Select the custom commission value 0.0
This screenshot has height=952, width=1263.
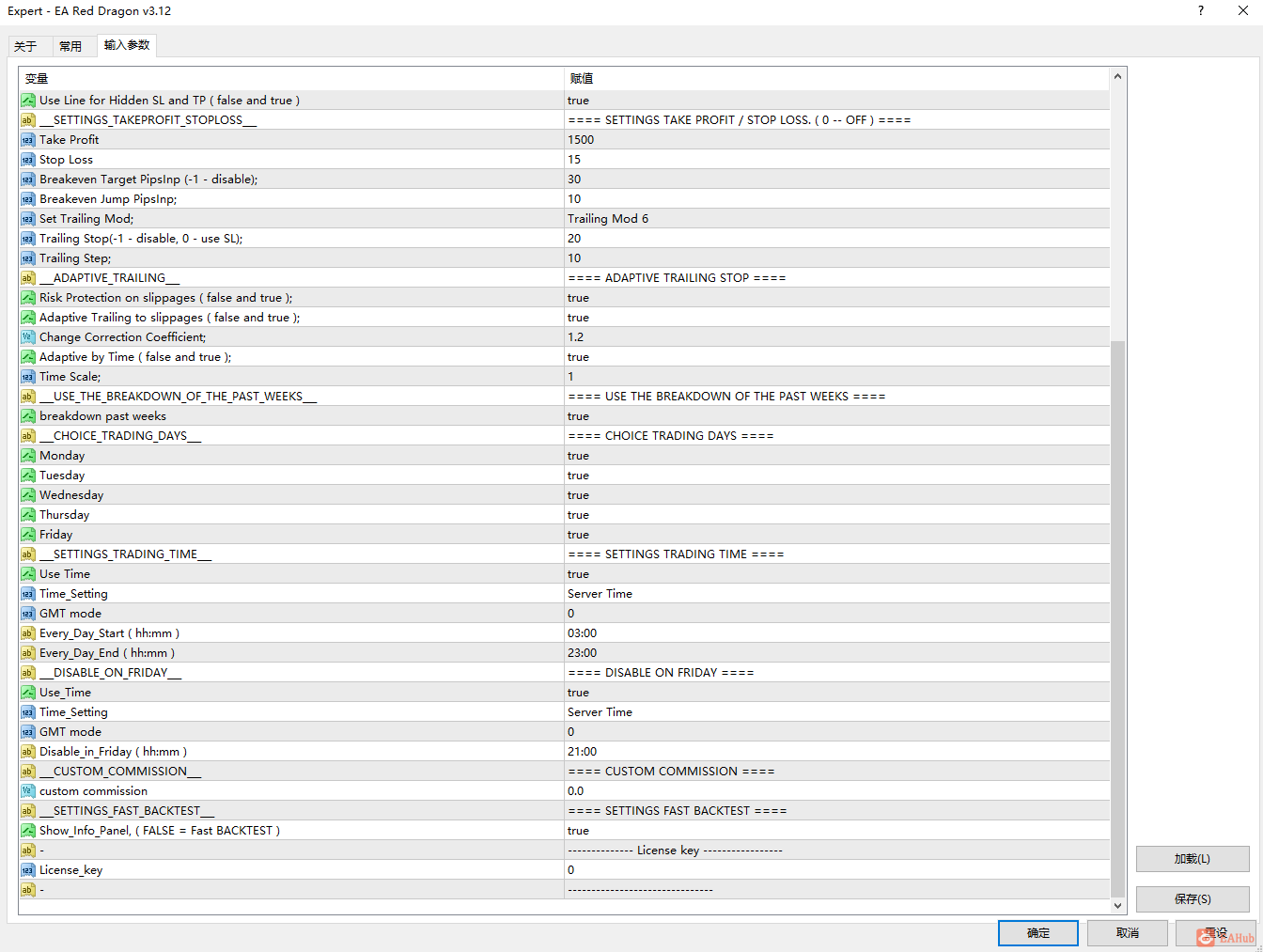[575, 791]
